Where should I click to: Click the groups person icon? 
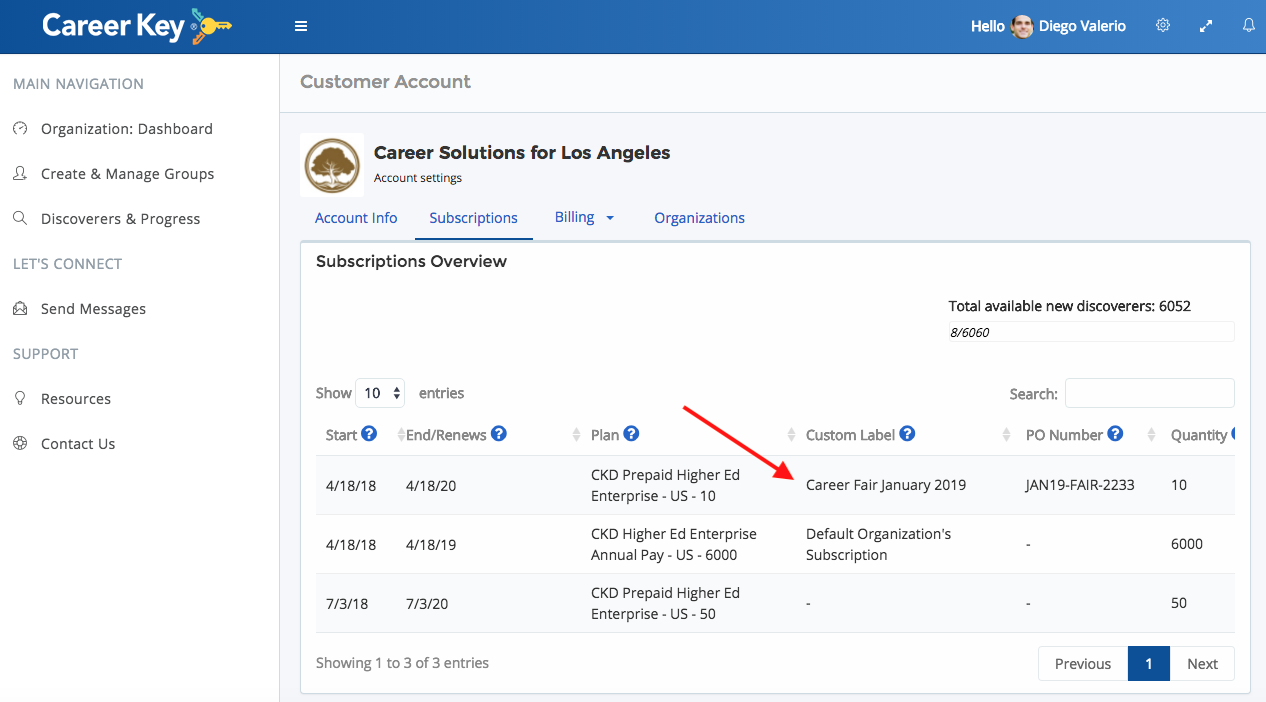20,174
